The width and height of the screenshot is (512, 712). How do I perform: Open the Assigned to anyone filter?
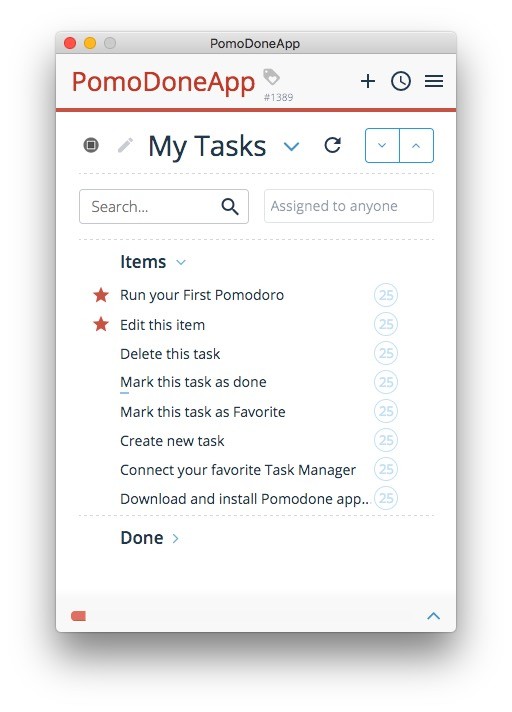coord(349,206)
